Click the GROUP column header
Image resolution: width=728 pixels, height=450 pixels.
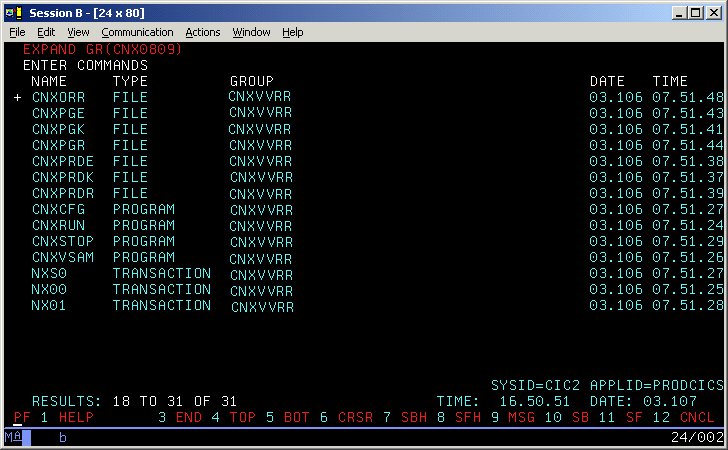click(252, 81)
